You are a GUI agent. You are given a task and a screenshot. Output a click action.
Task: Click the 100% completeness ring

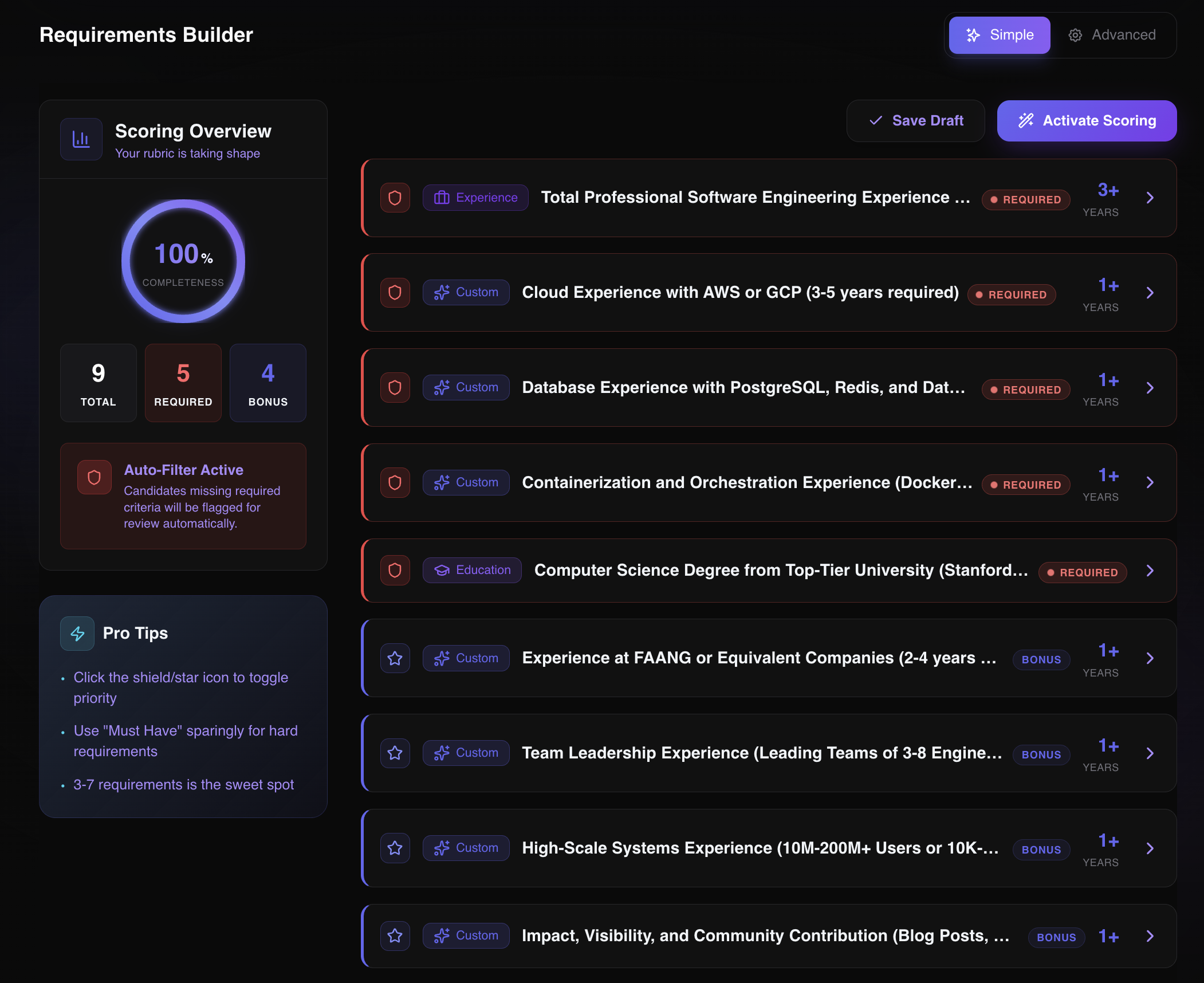click(x=182, y=261)
